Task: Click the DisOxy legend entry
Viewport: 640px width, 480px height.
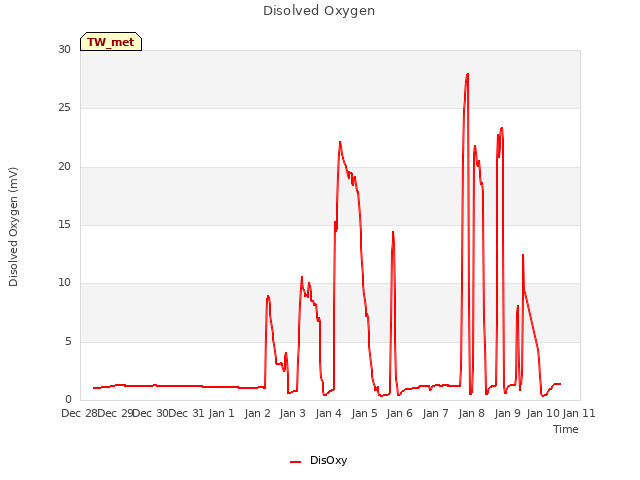Action: pyautogui.click(x=318, y=460)
